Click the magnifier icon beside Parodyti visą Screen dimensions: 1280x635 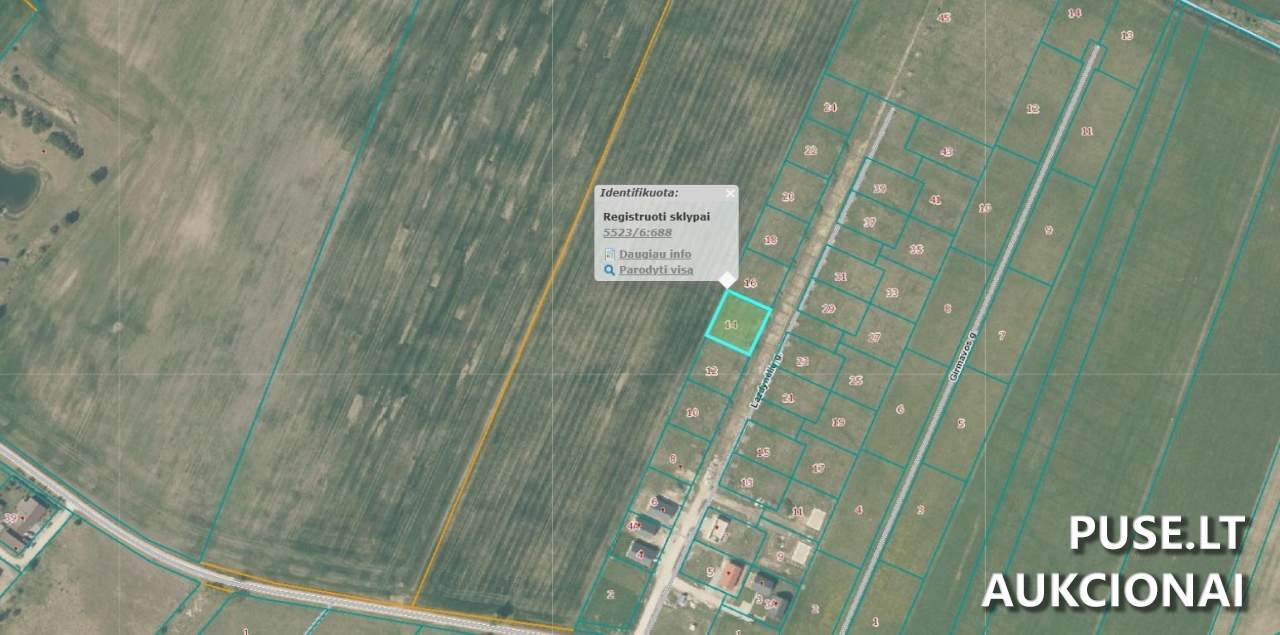[609, 270]
